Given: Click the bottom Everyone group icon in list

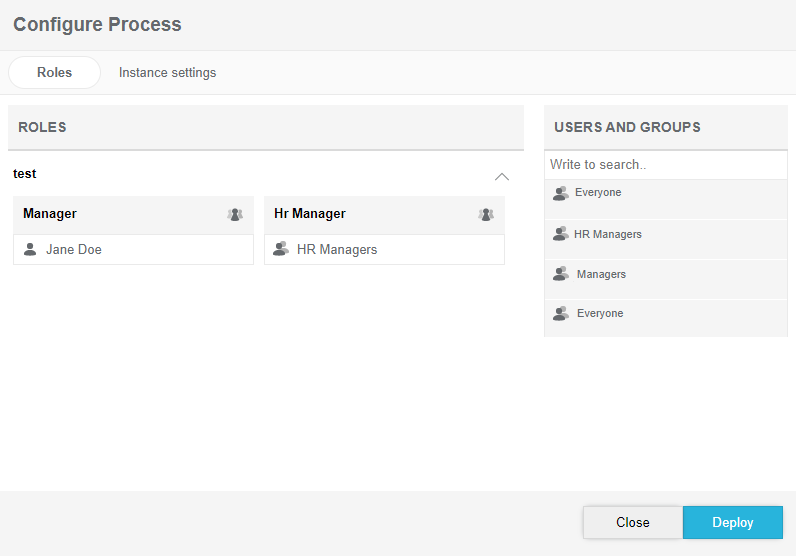Looking at the screenshot, I should click(x=561, y=313).
